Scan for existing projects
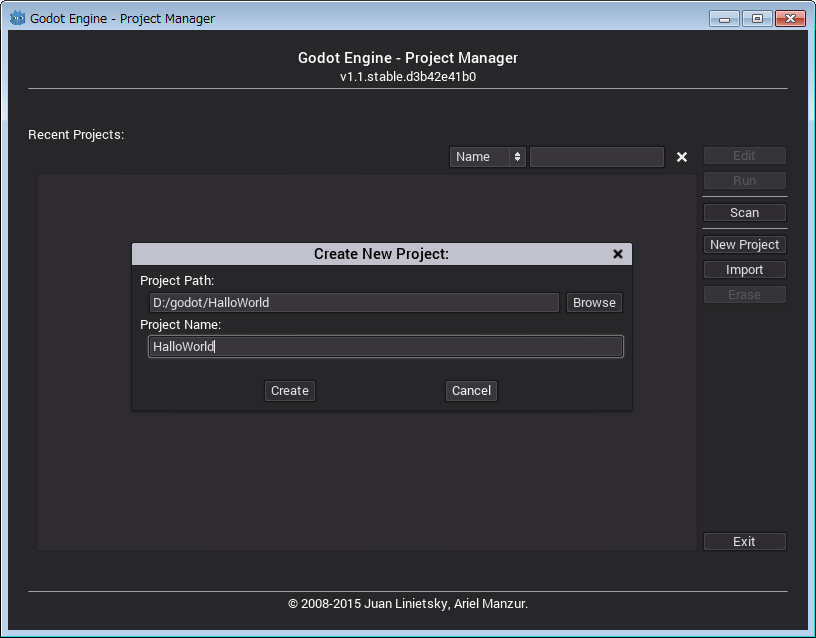 (x=745, y=212)
